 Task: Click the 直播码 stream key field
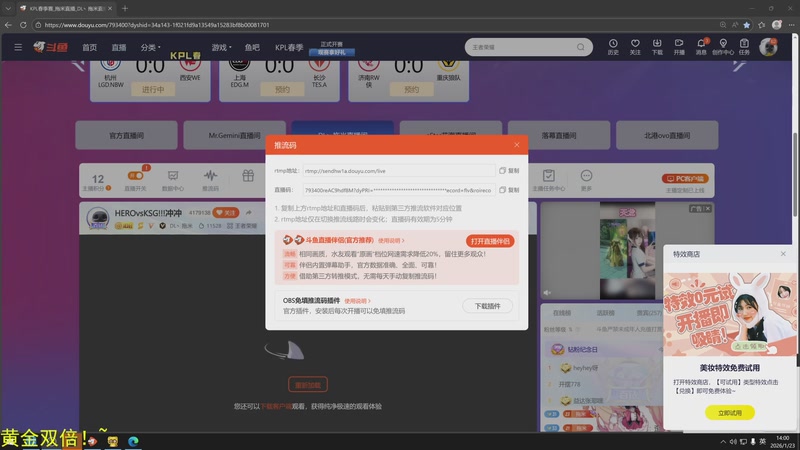point(398,190)
